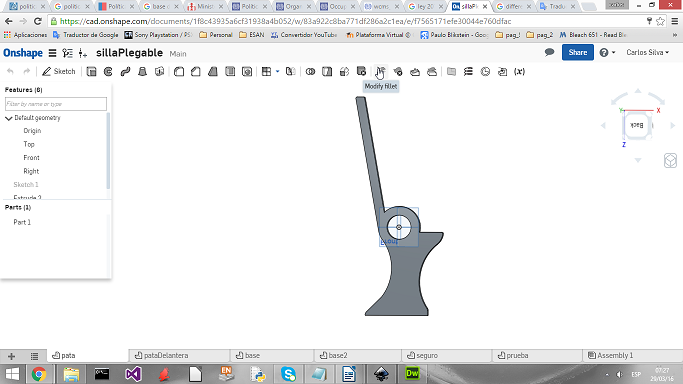The width and height of the screenshot is (683, 384).
Task: Select the Shell tool
Action: coord(230,71)
